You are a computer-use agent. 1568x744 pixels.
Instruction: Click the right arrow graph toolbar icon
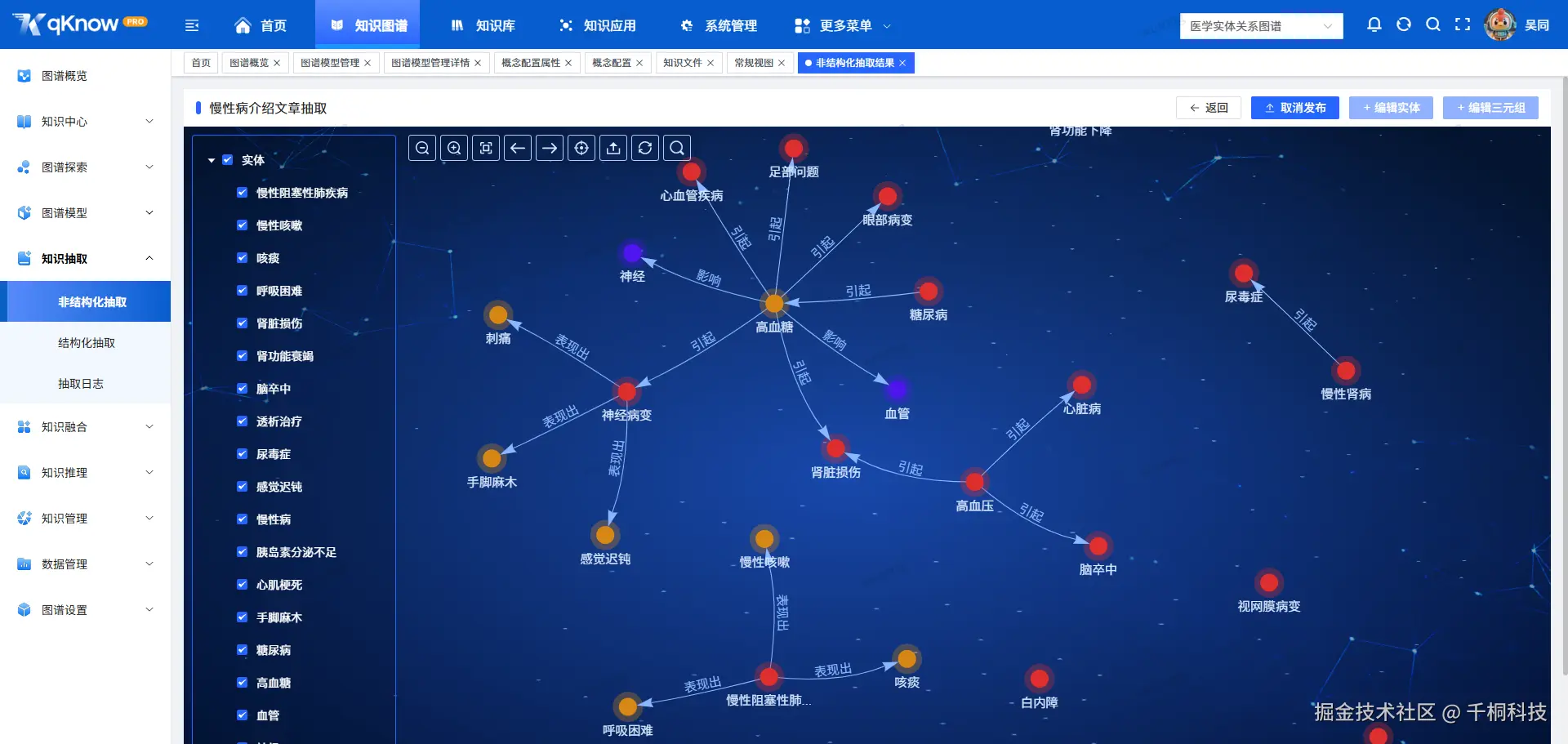(x=550, y=148)
